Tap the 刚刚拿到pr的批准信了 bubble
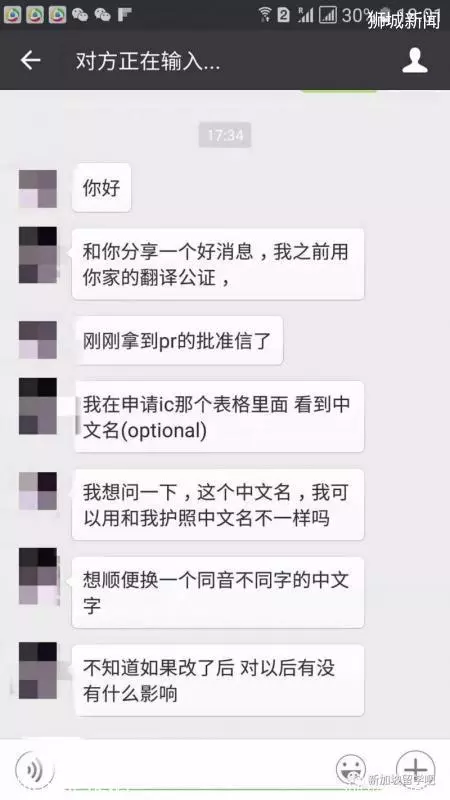 point(178,340)
